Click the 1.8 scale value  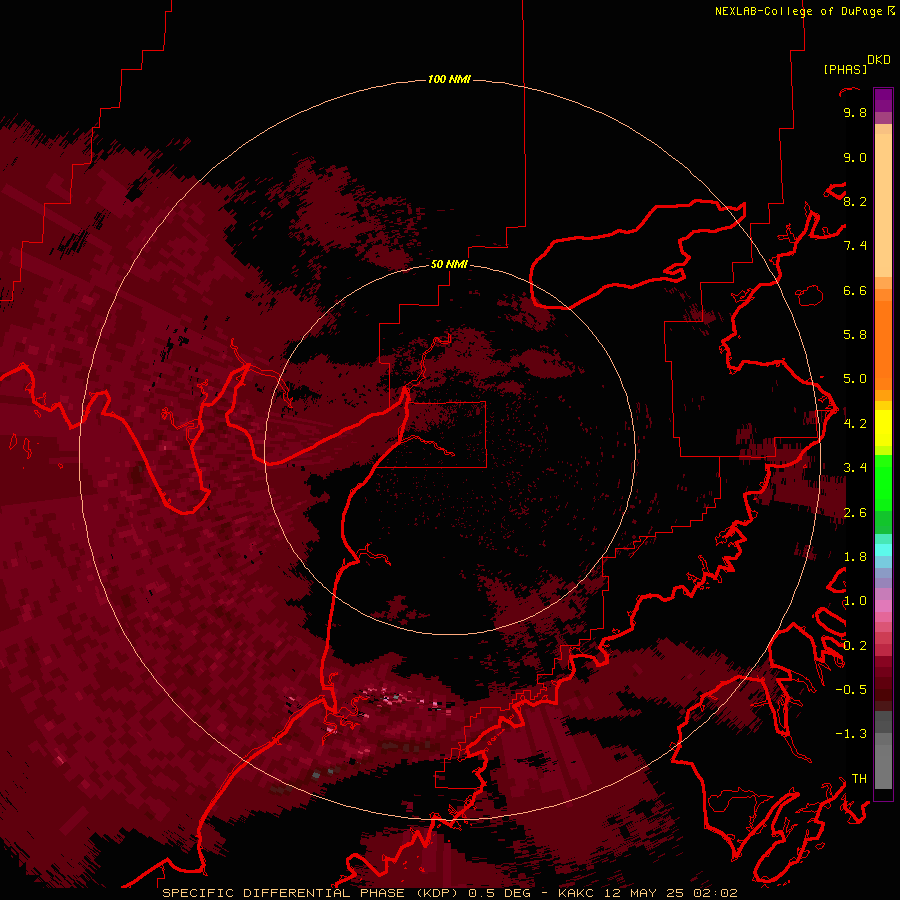855,557
